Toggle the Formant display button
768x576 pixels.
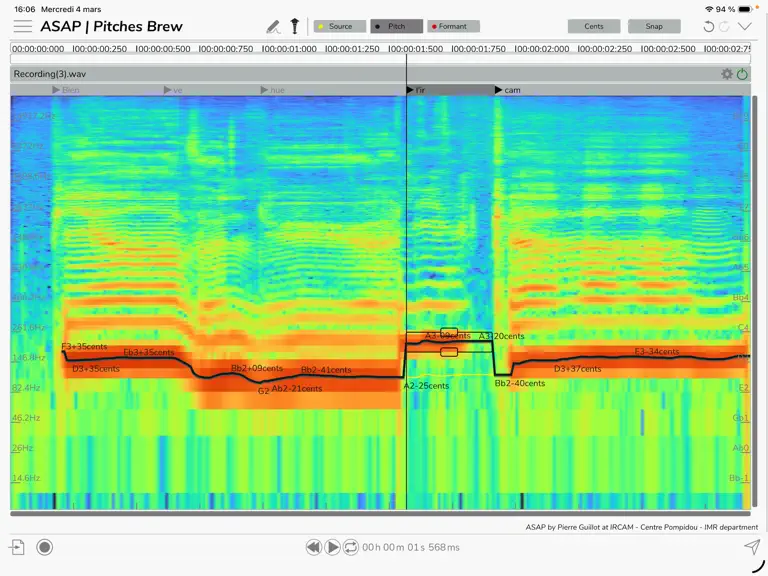pyautogui.click(x=453, y=26)
